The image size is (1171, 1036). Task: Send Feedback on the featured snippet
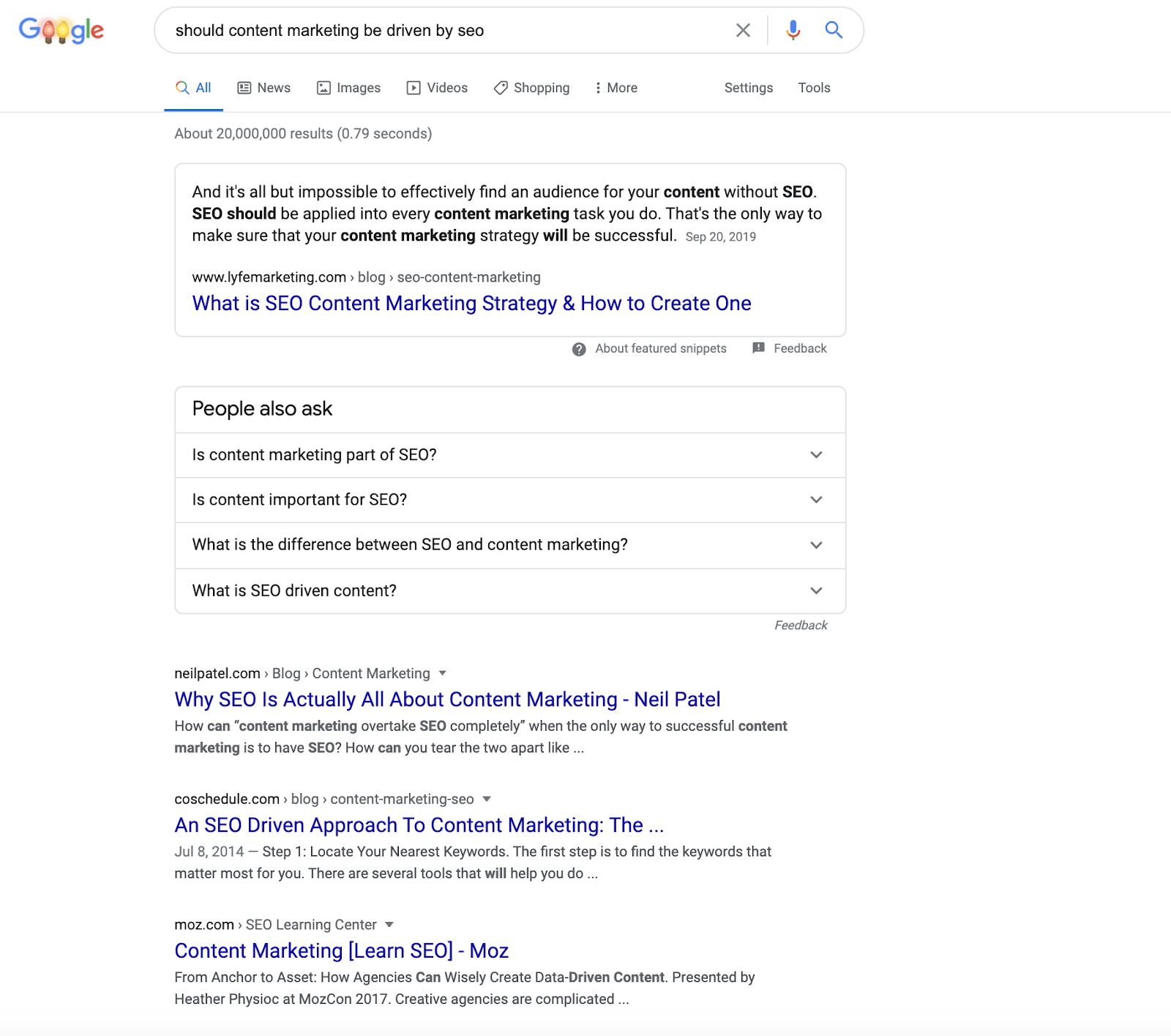pyautogui.click(x=800, y=349)
